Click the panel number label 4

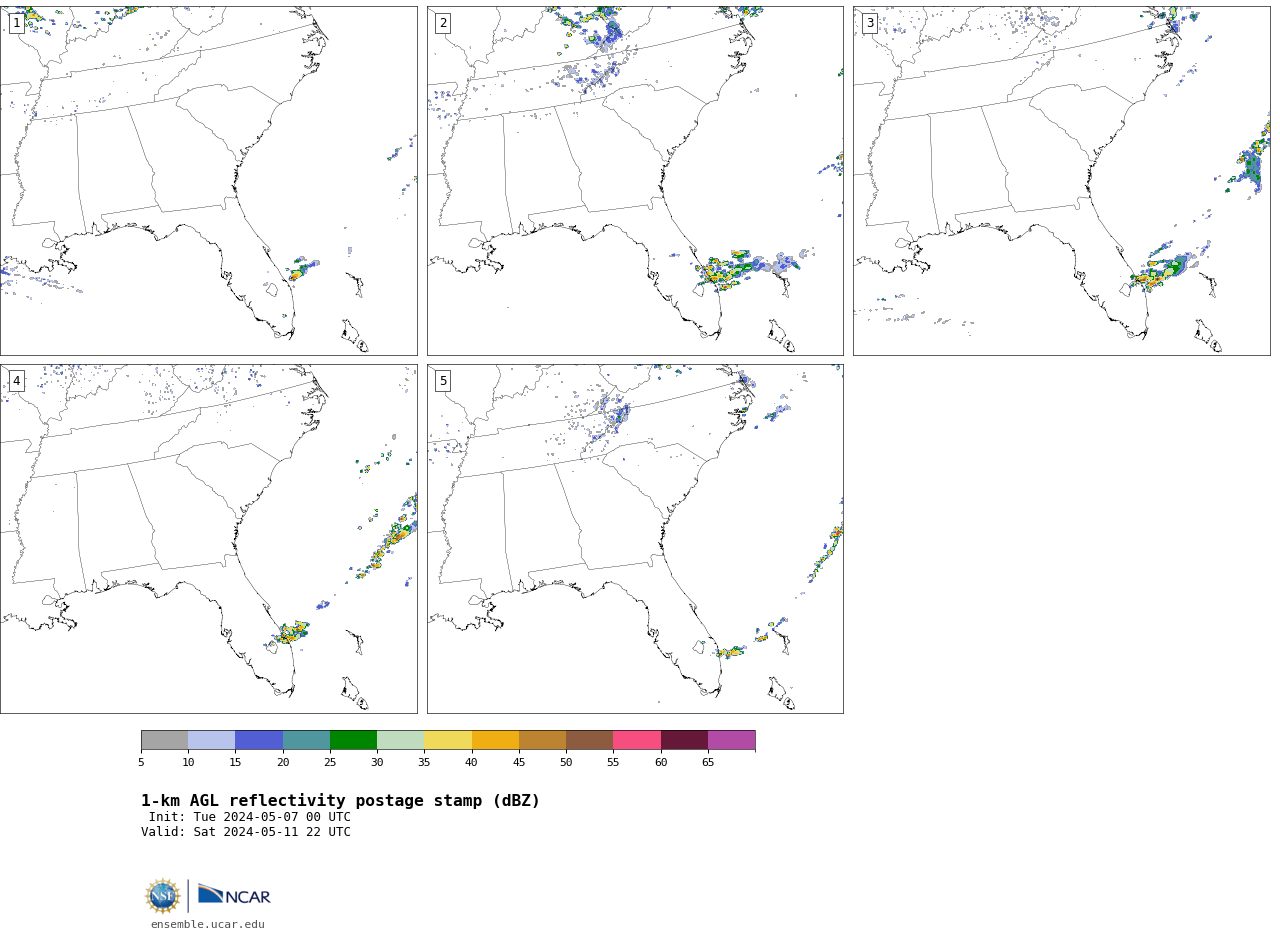16,381
